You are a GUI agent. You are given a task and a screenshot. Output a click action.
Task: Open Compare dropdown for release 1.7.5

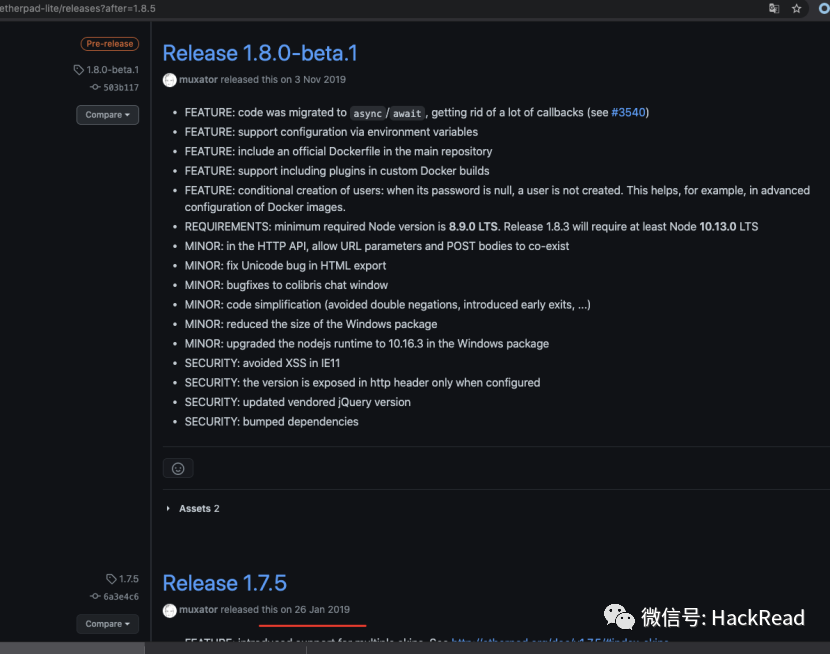pyautogui.click(x=108, y=624)
